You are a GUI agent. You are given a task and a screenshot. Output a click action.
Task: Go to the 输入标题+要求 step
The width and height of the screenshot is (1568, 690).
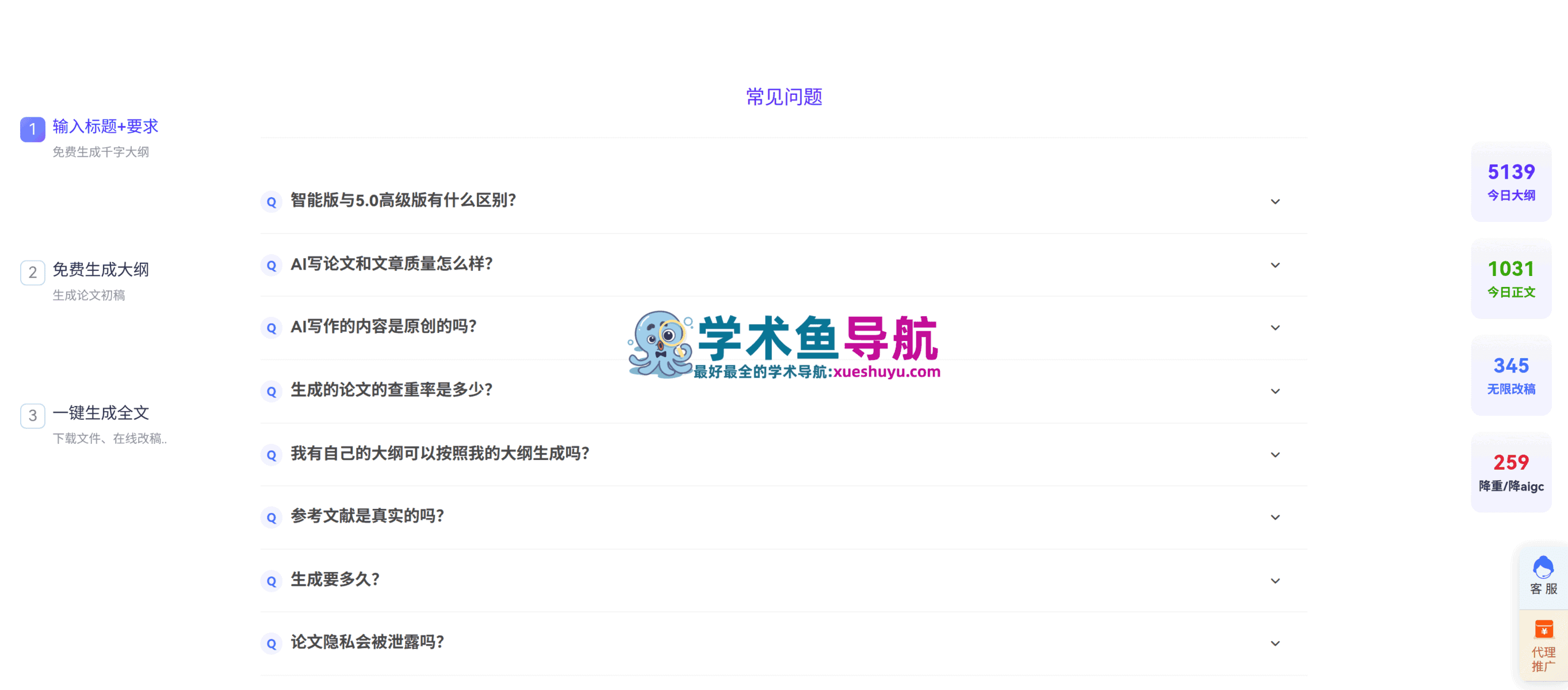click(105, 126)
